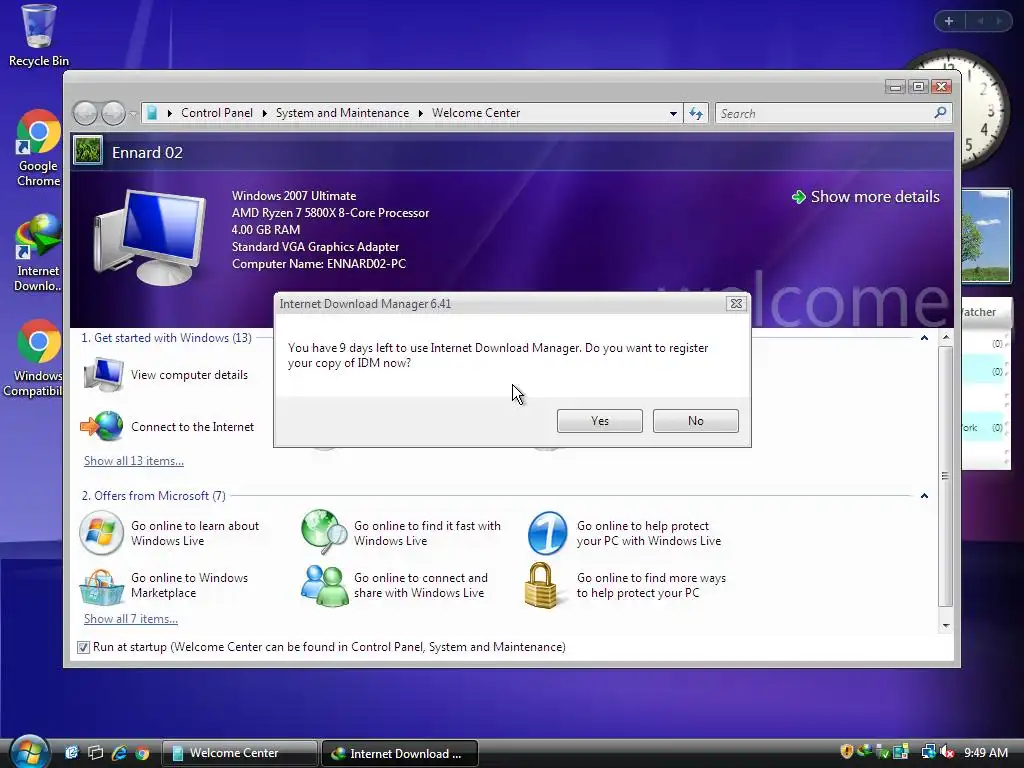Click the Back arrow in Welcome Center
Image resolution: width=1024 pixels, height=768 pixels.
[85, 114]
